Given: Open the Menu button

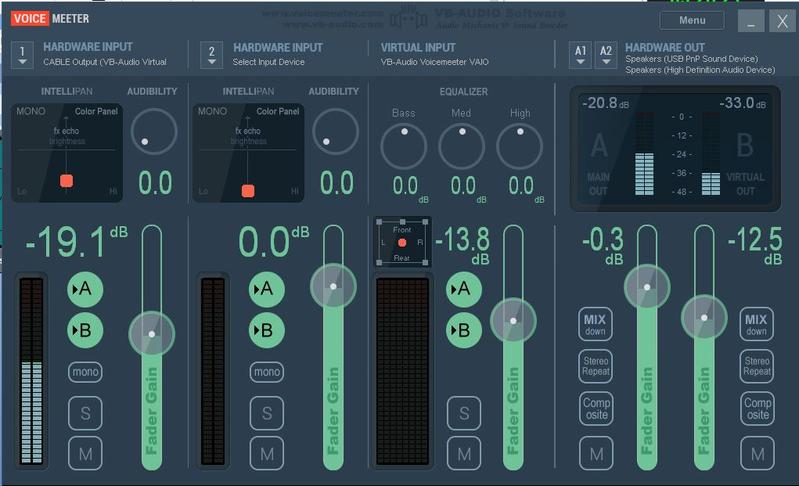Looking at the screenshot, I should point(691,20).
